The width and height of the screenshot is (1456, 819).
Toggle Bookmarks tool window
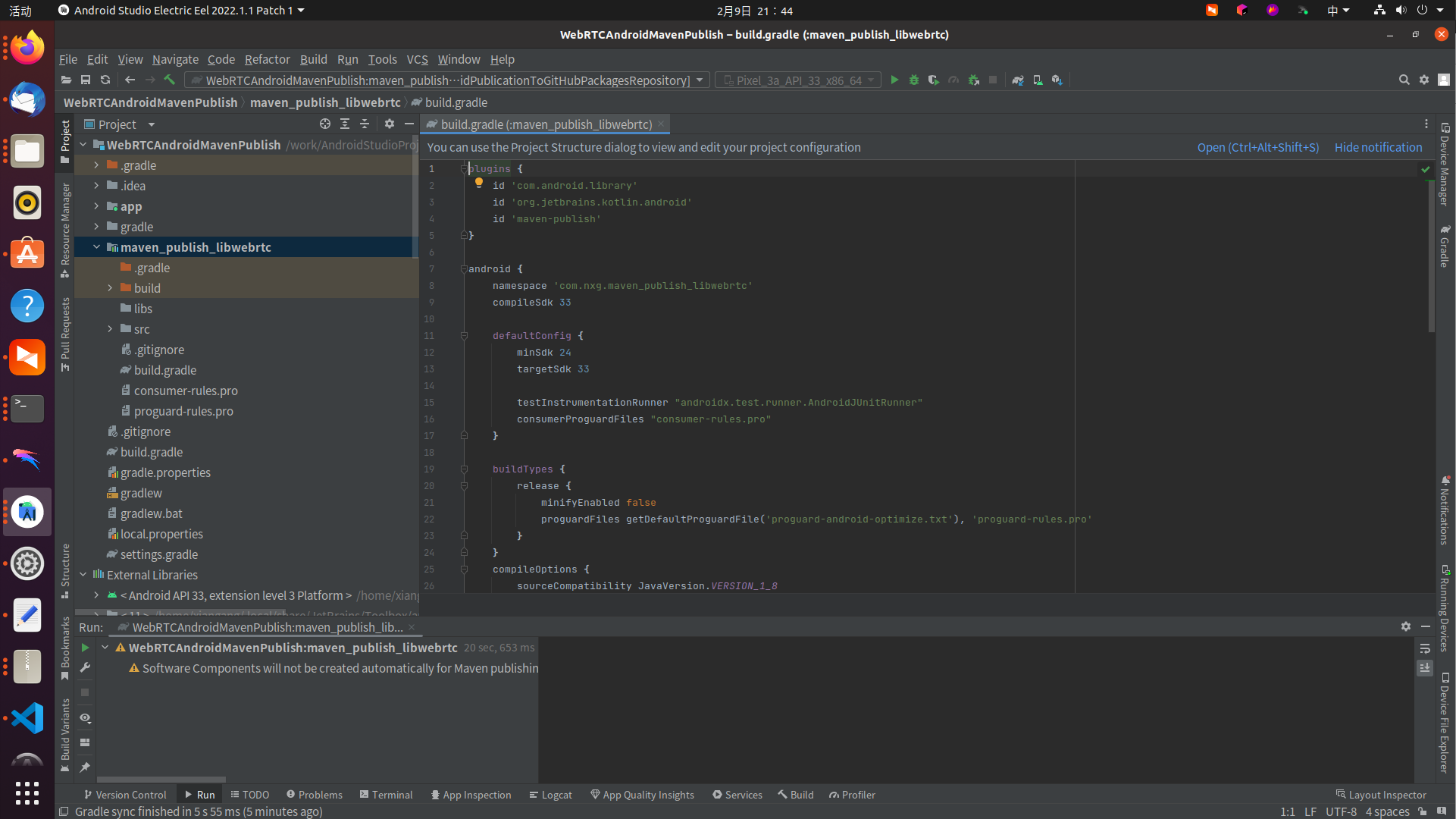tap(65, 648)
